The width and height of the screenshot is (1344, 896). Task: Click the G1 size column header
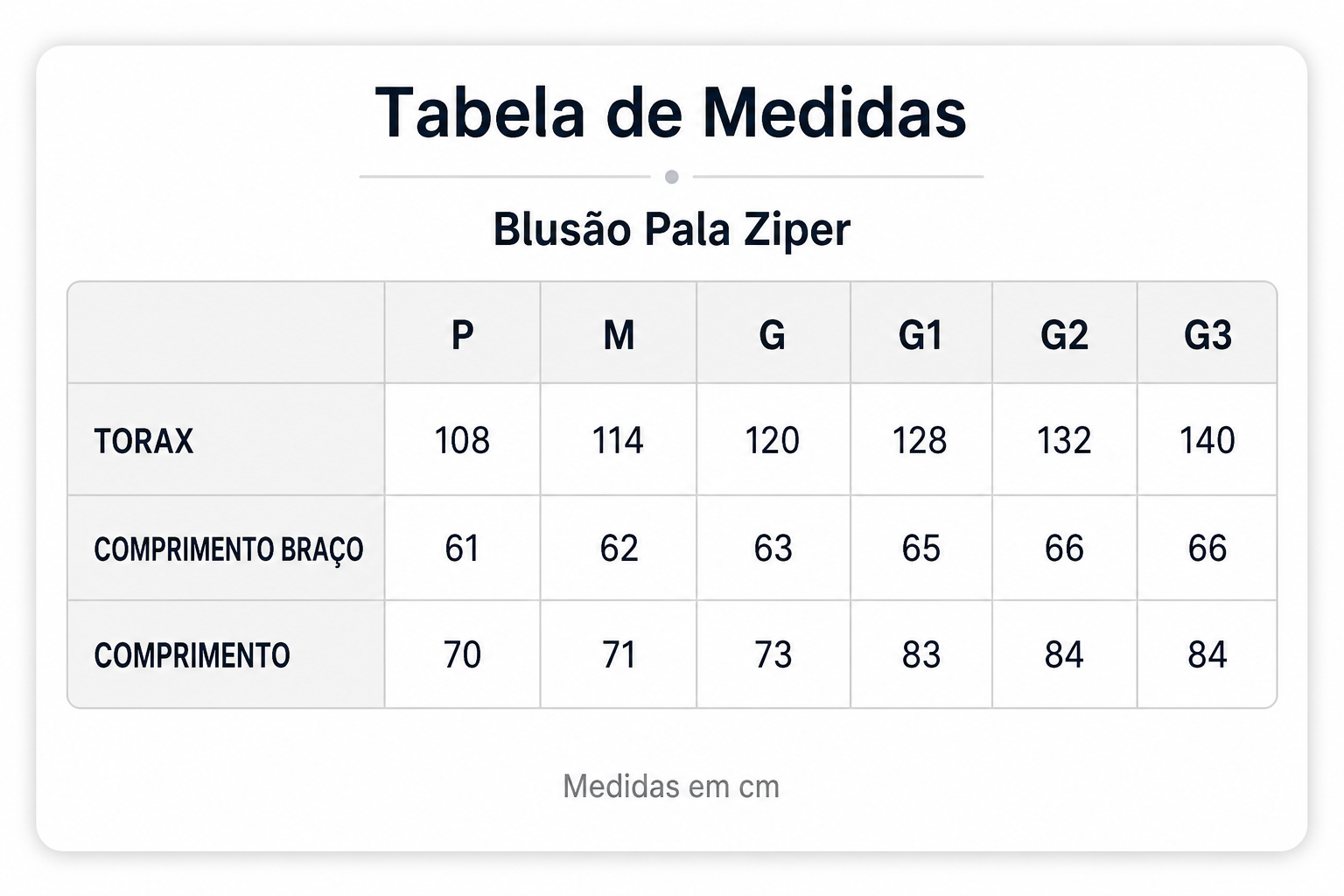click(920, 334)
